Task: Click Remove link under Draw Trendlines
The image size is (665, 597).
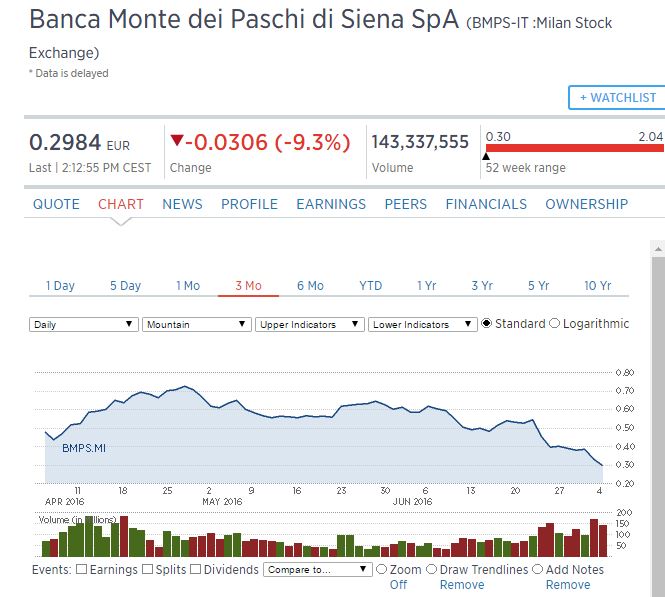Action: [462, 584]
